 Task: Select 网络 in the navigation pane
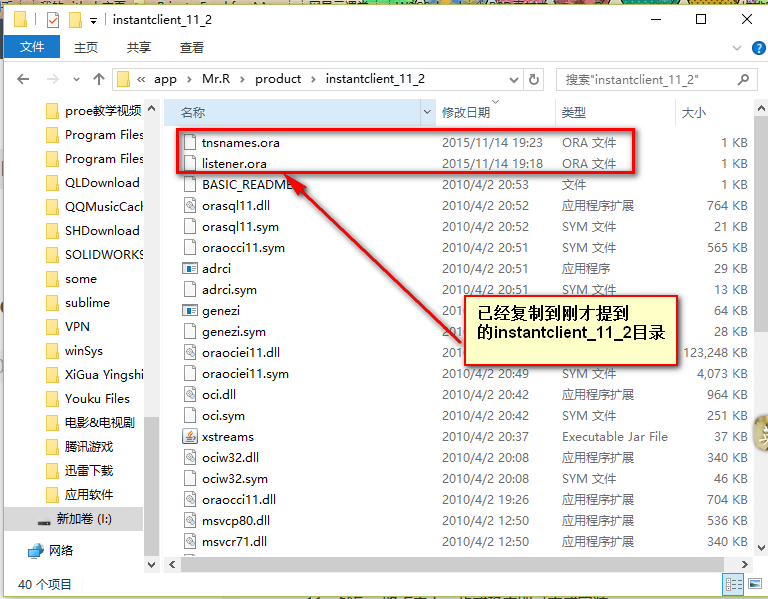tap(51, 551)
